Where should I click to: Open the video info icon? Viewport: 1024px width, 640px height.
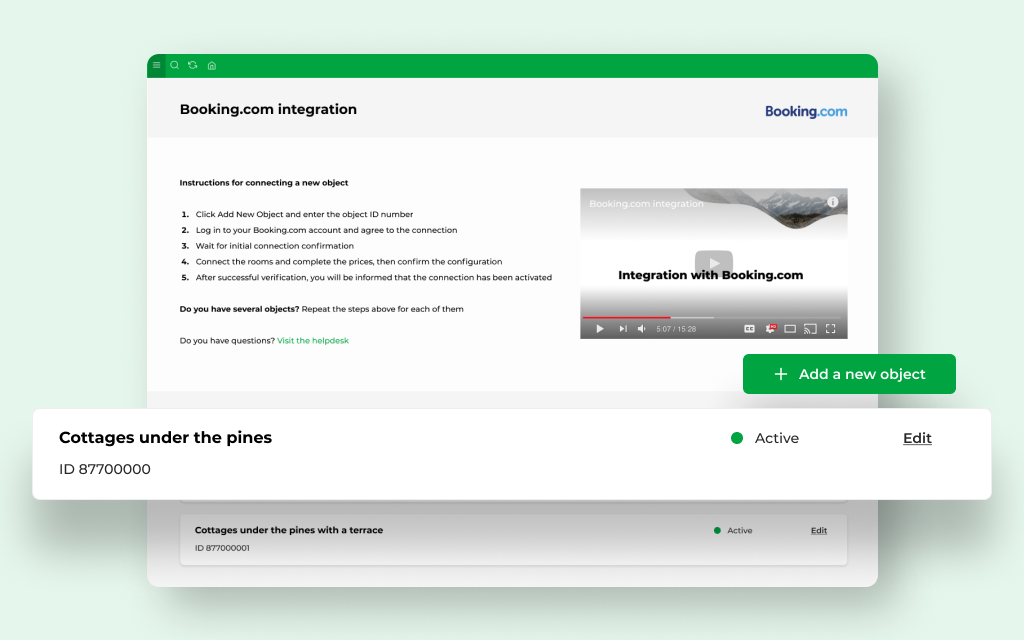[833, 202]
